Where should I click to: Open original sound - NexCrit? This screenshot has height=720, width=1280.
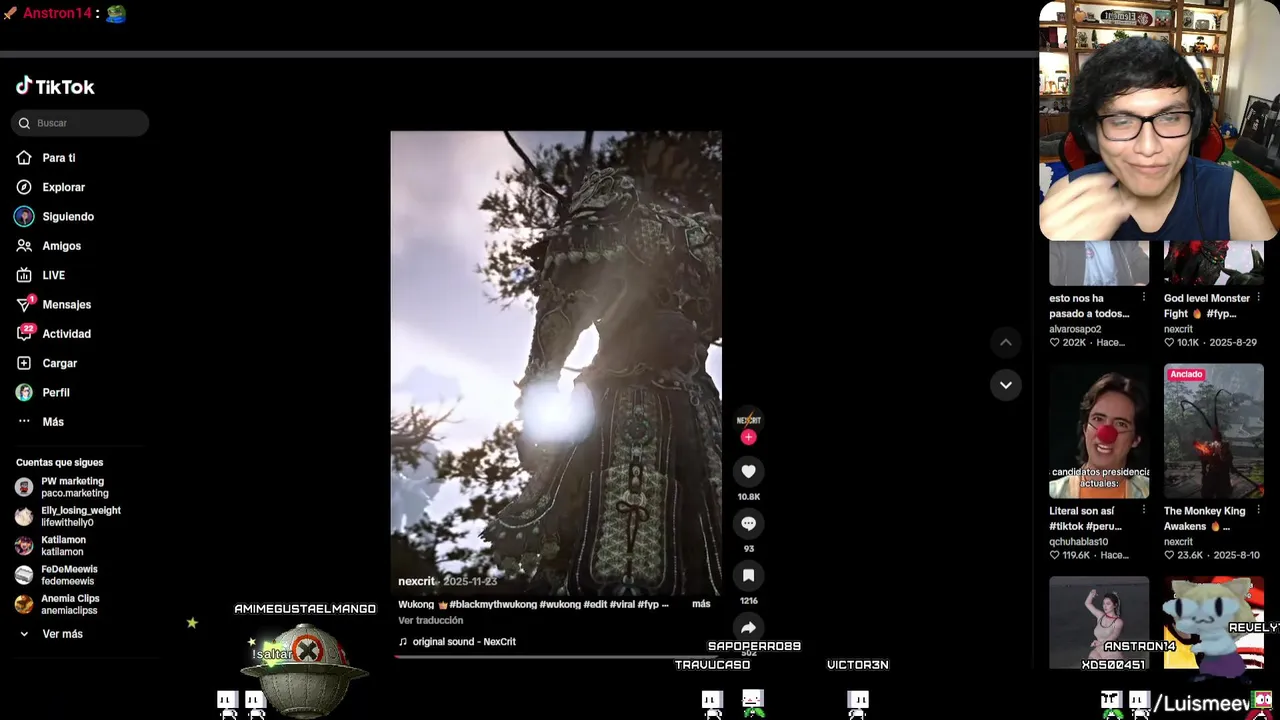(464, 642)
